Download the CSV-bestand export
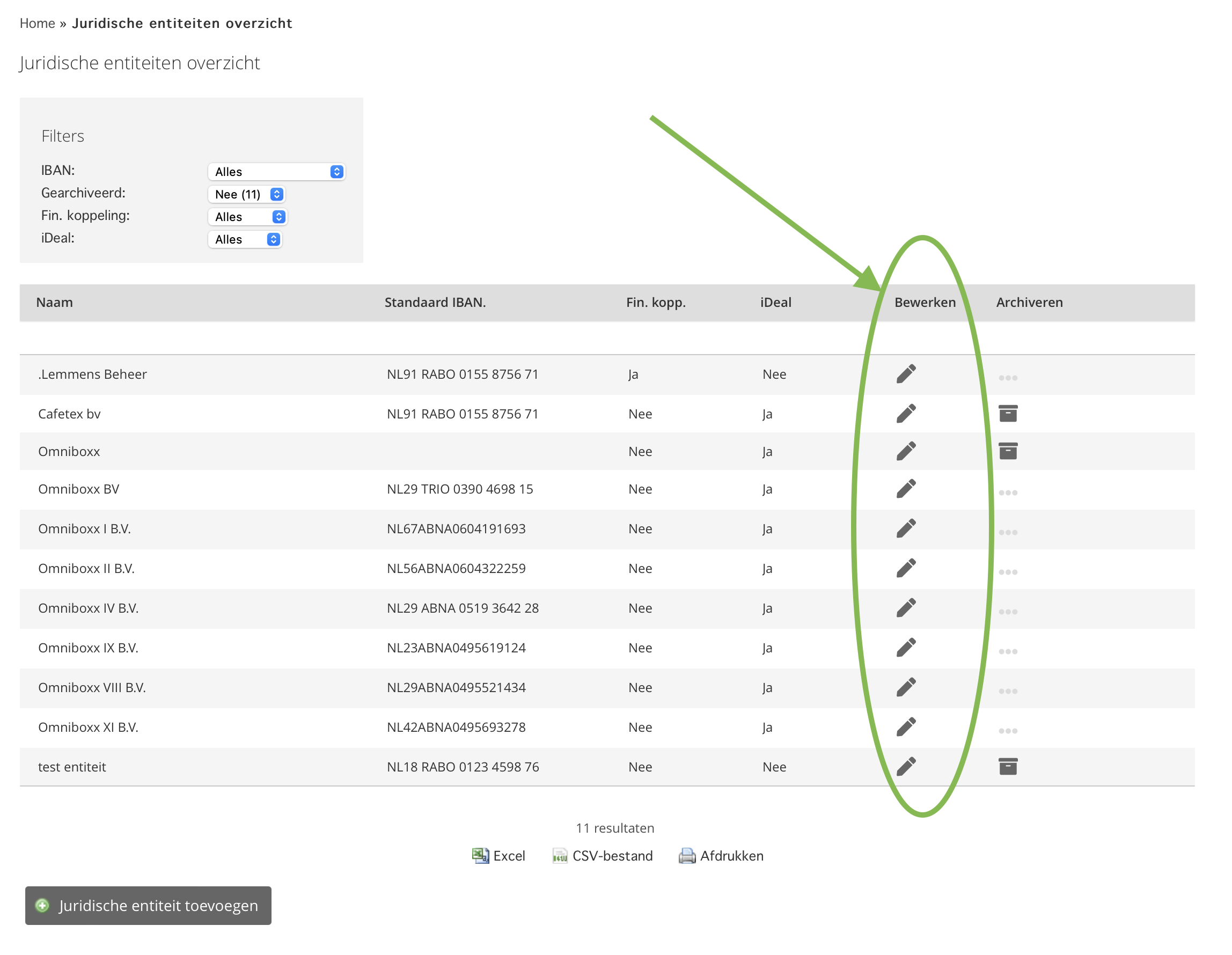Screen dimensions: 1232x955 (x=603, y=856)
